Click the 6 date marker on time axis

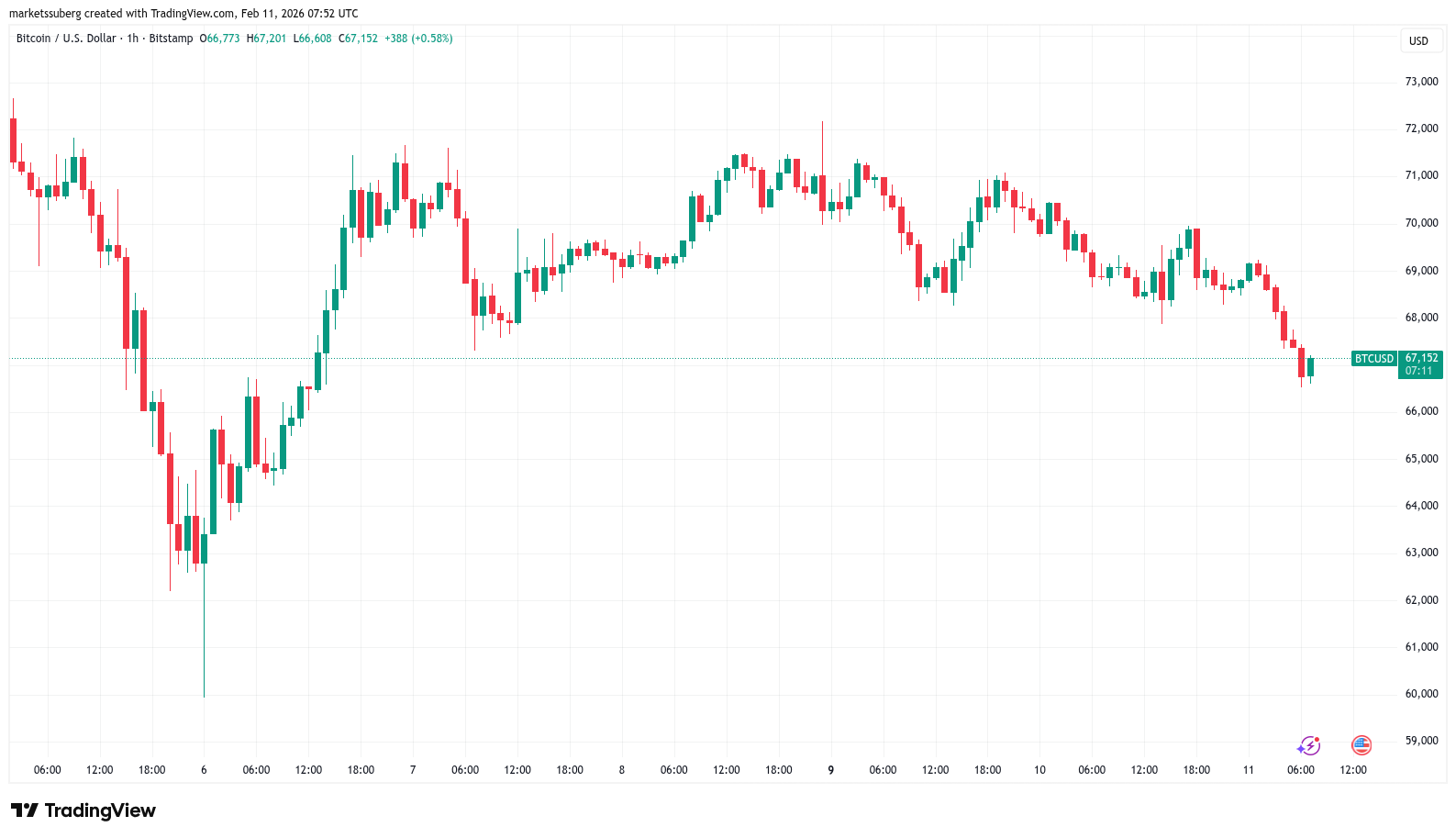click(204, 770)
